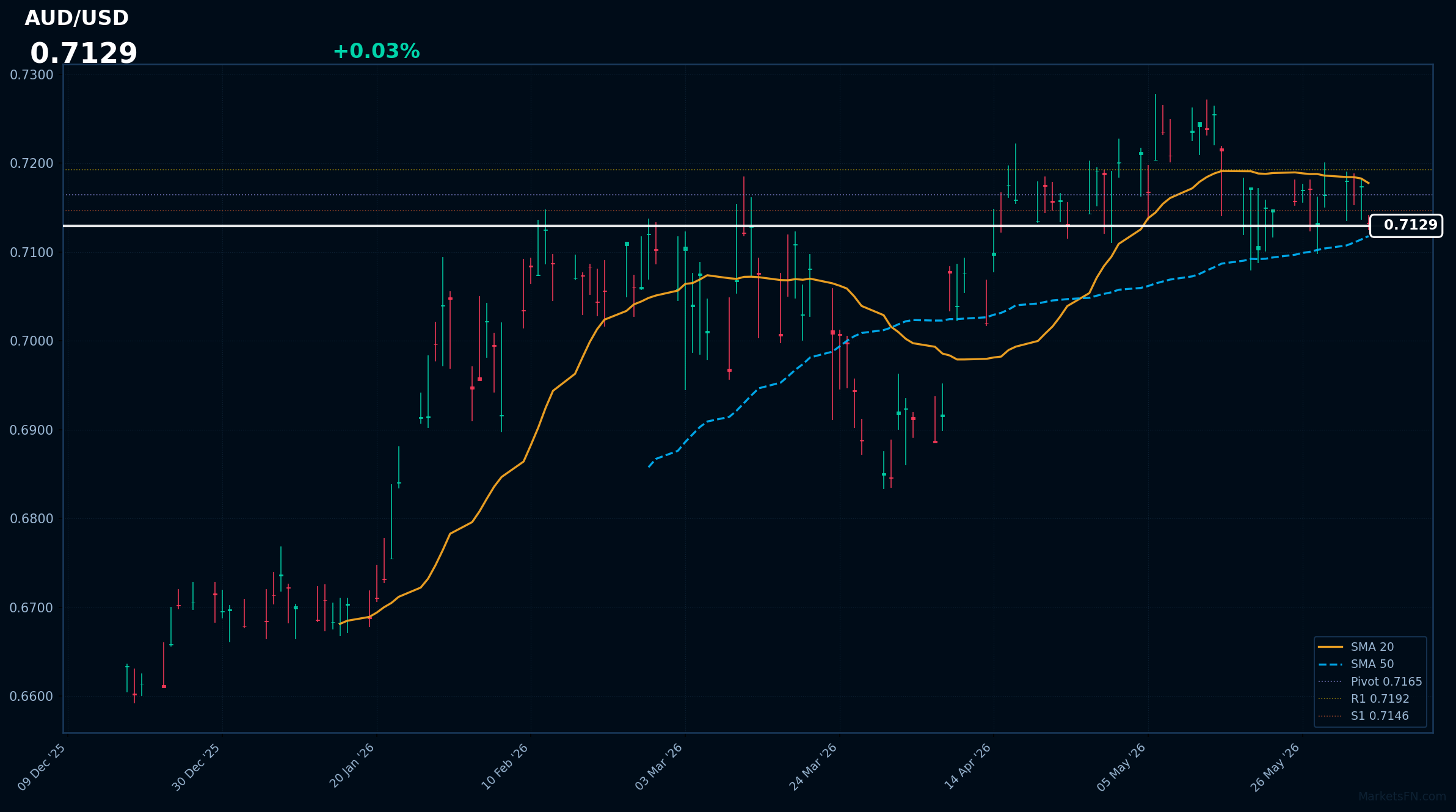Click the 26 May '26 date label
This screenshot has height=812, width=1456.
coord(1275,767)
